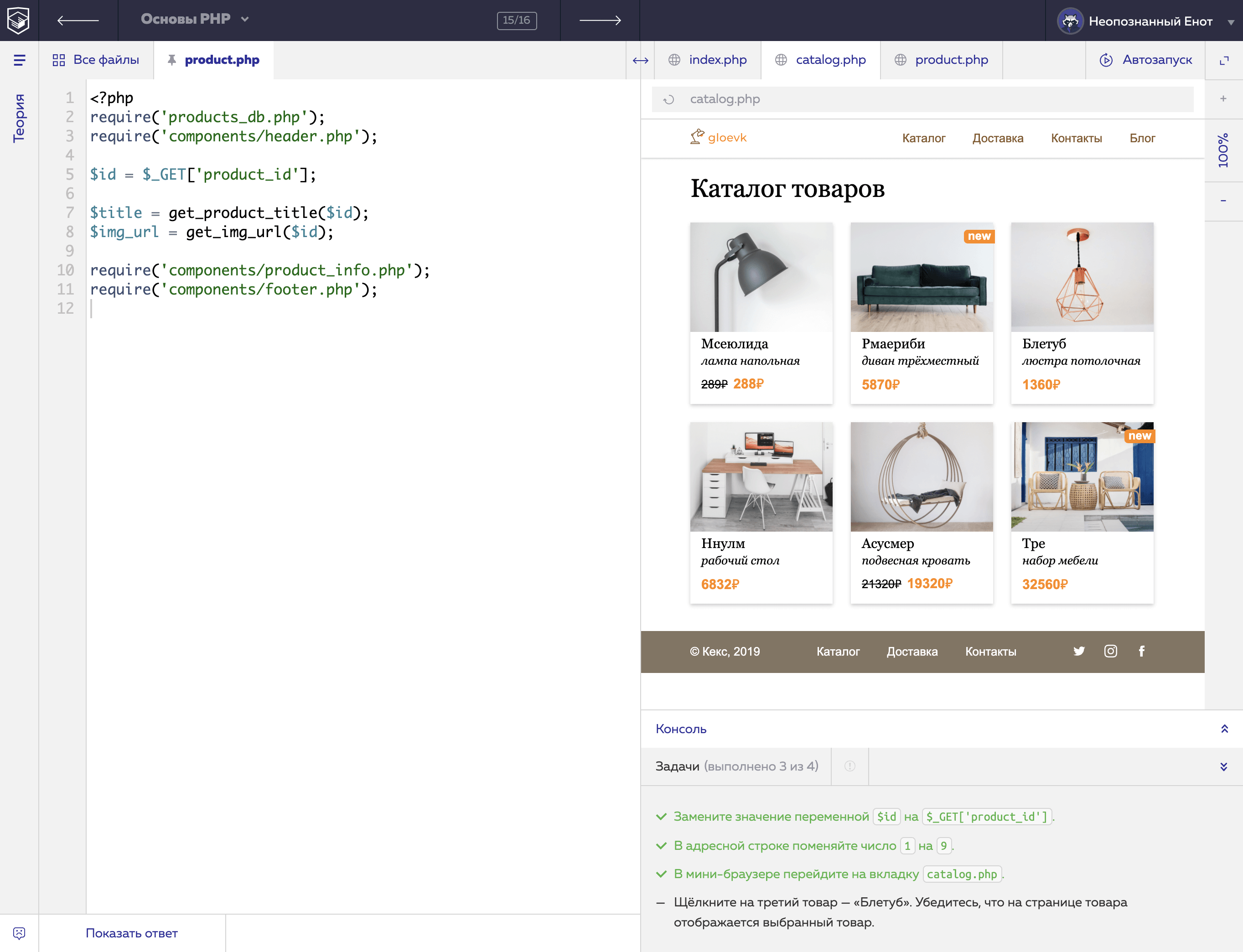Click the HTML Academy shield logo
1243x952 pixels.
19,21
